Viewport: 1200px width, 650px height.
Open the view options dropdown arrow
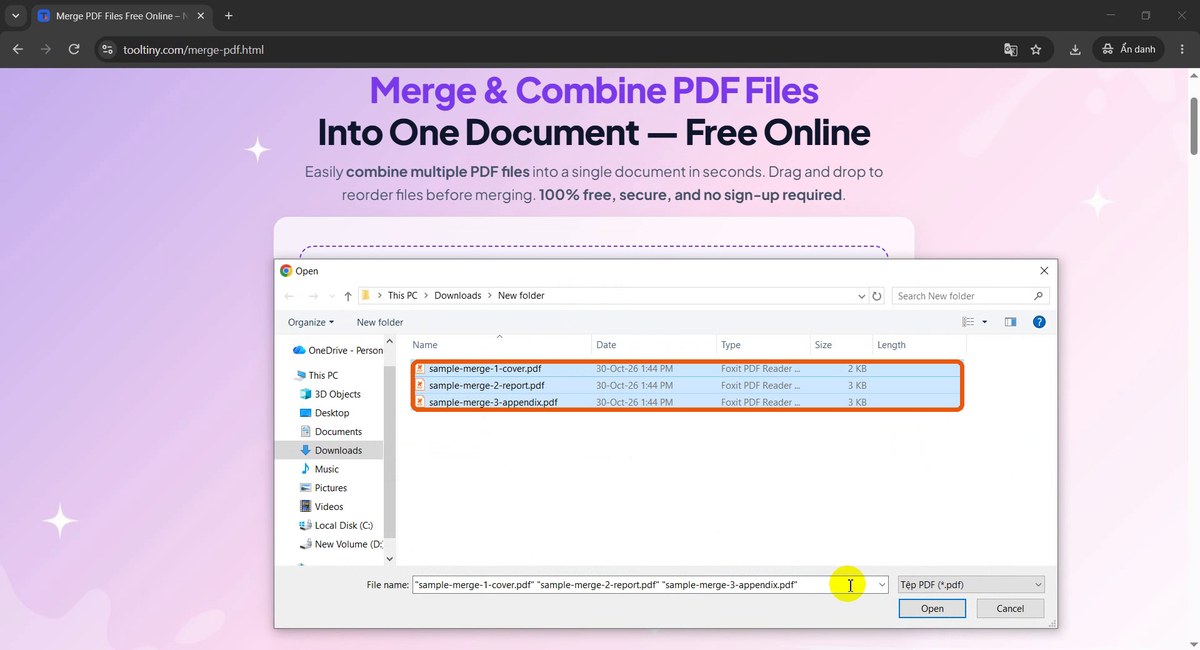click(x=985, y=322)
